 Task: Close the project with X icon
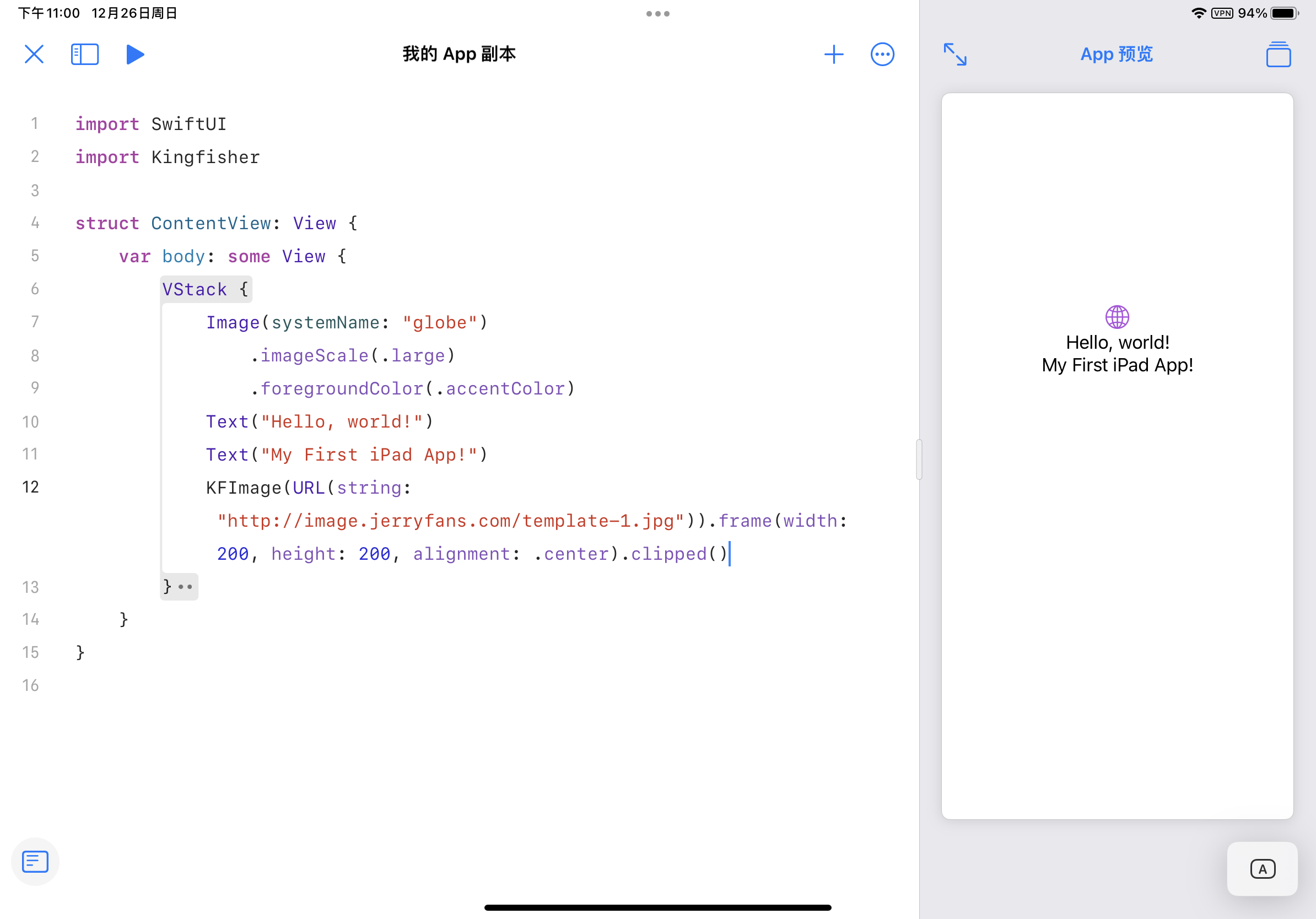(x=34, y=55)
